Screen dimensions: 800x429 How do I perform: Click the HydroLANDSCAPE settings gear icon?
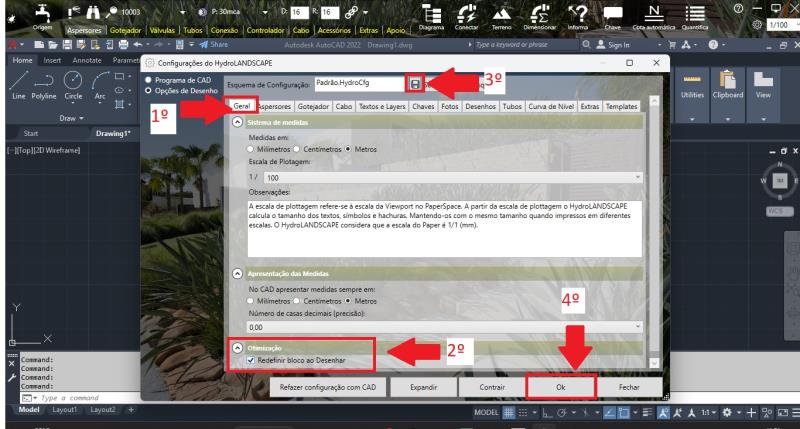(x=757, y=24)
